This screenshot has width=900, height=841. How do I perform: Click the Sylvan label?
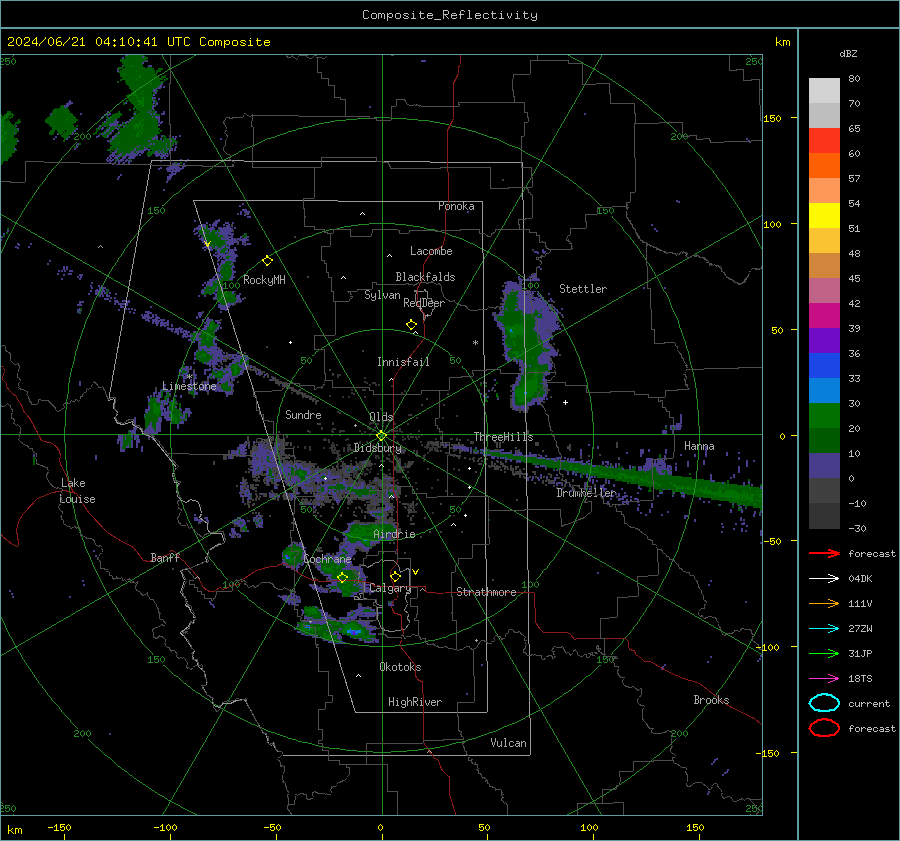click(x=382, y=295)
